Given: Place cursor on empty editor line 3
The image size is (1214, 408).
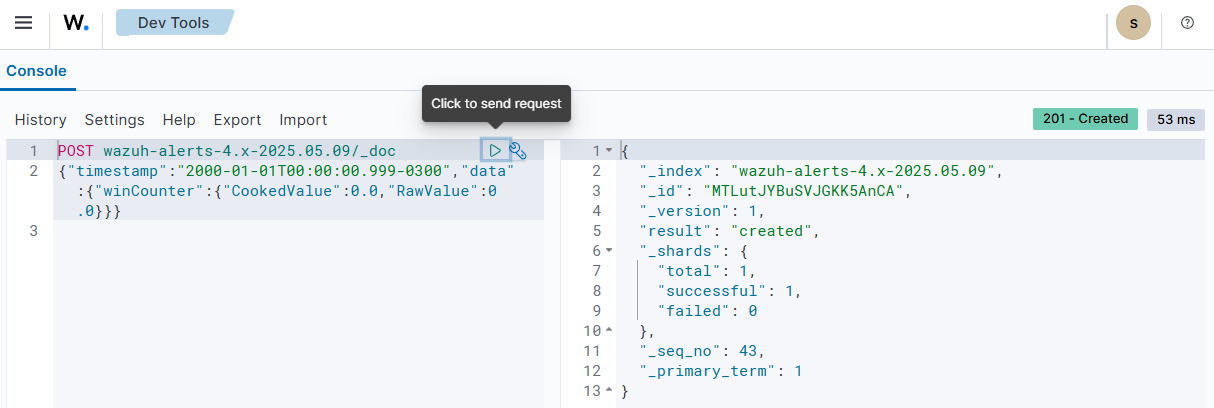Looking at the screenshot, I should point(298,231).
